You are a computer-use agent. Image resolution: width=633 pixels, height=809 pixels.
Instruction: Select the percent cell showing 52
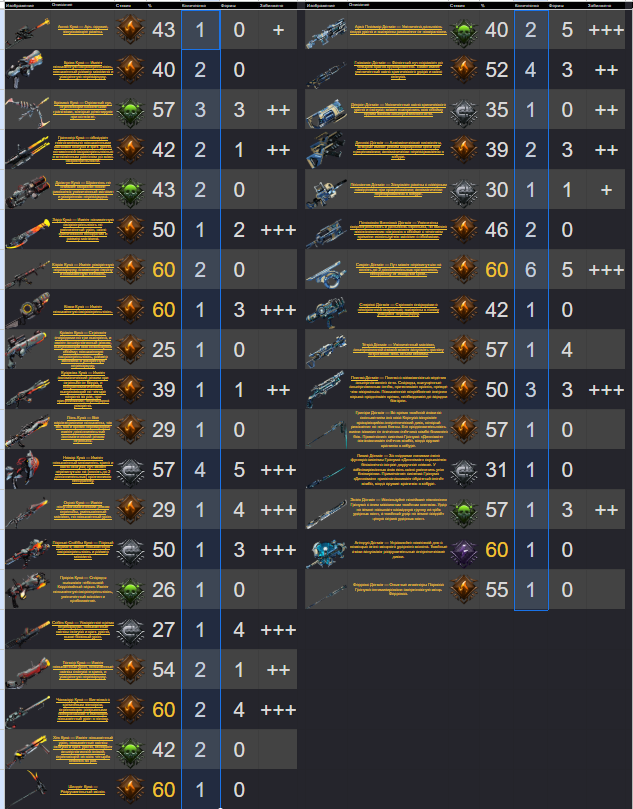coord(497,70)
